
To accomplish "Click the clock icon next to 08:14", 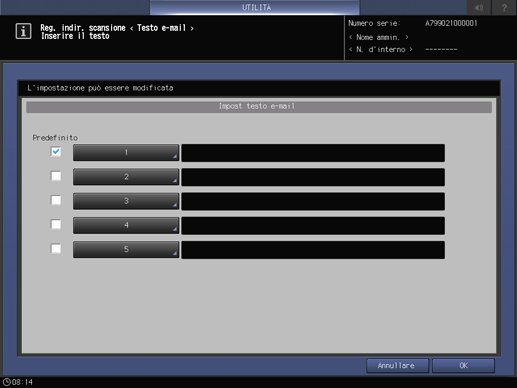I will [x=6, y=382].
